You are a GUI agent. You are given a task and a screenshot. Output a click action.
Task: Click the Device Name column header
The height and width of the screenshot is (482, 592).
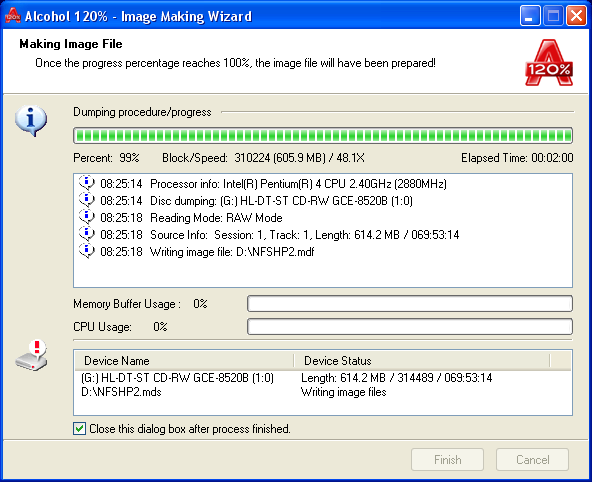point(184,361)
